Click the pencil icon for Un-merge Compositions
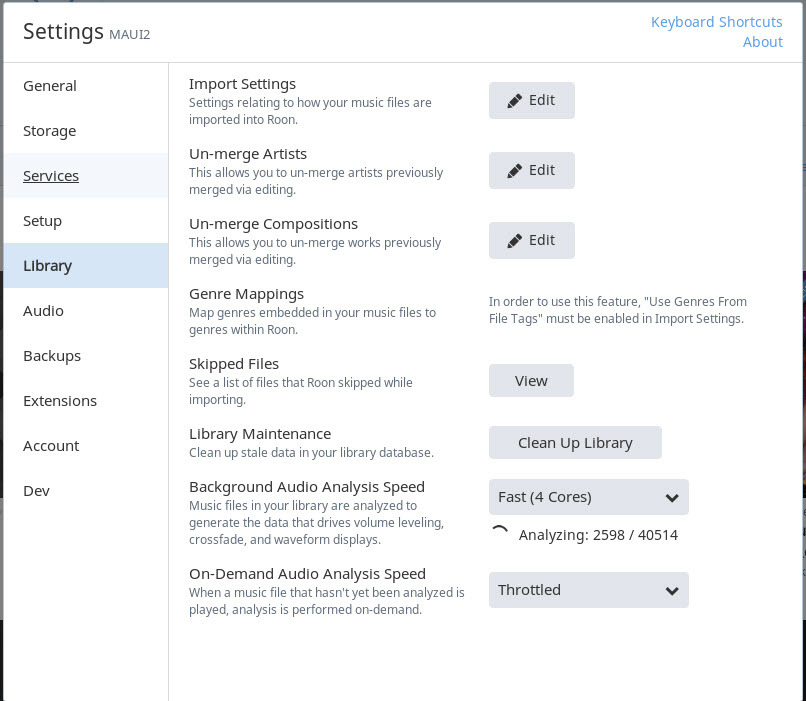 (515, 241)
